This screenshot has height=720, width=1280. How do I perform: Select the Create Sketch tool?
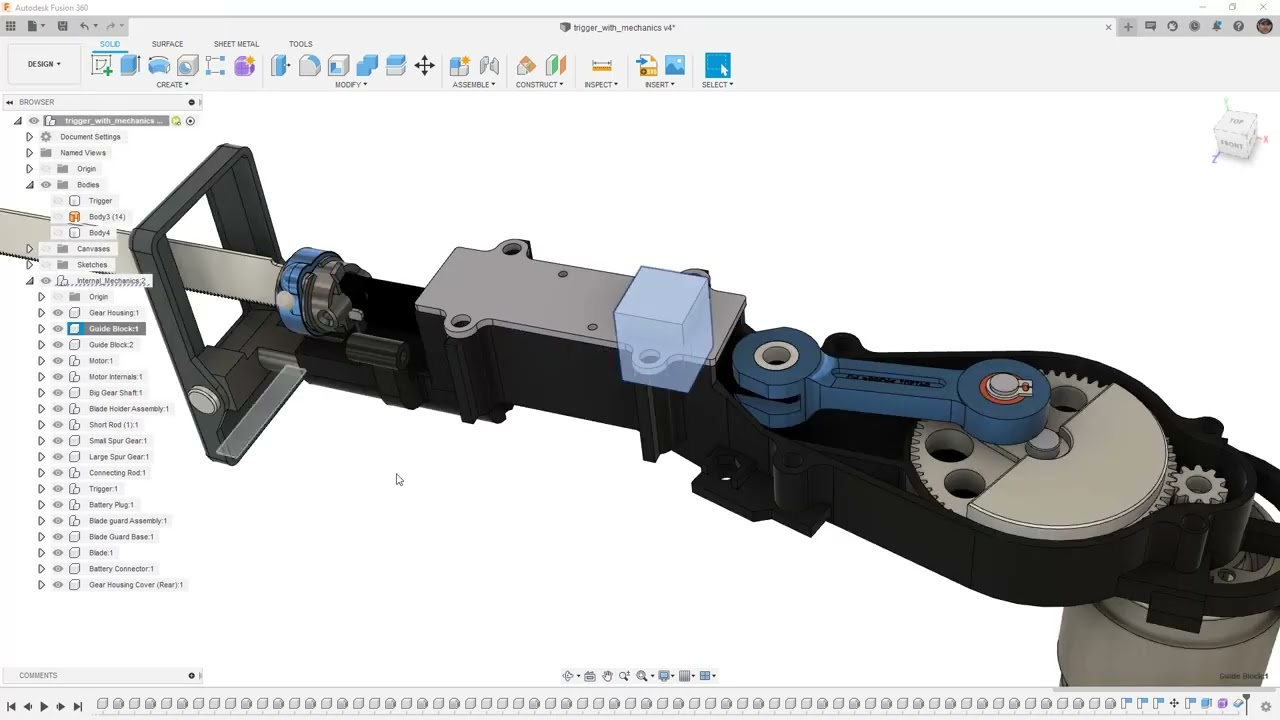102,66
